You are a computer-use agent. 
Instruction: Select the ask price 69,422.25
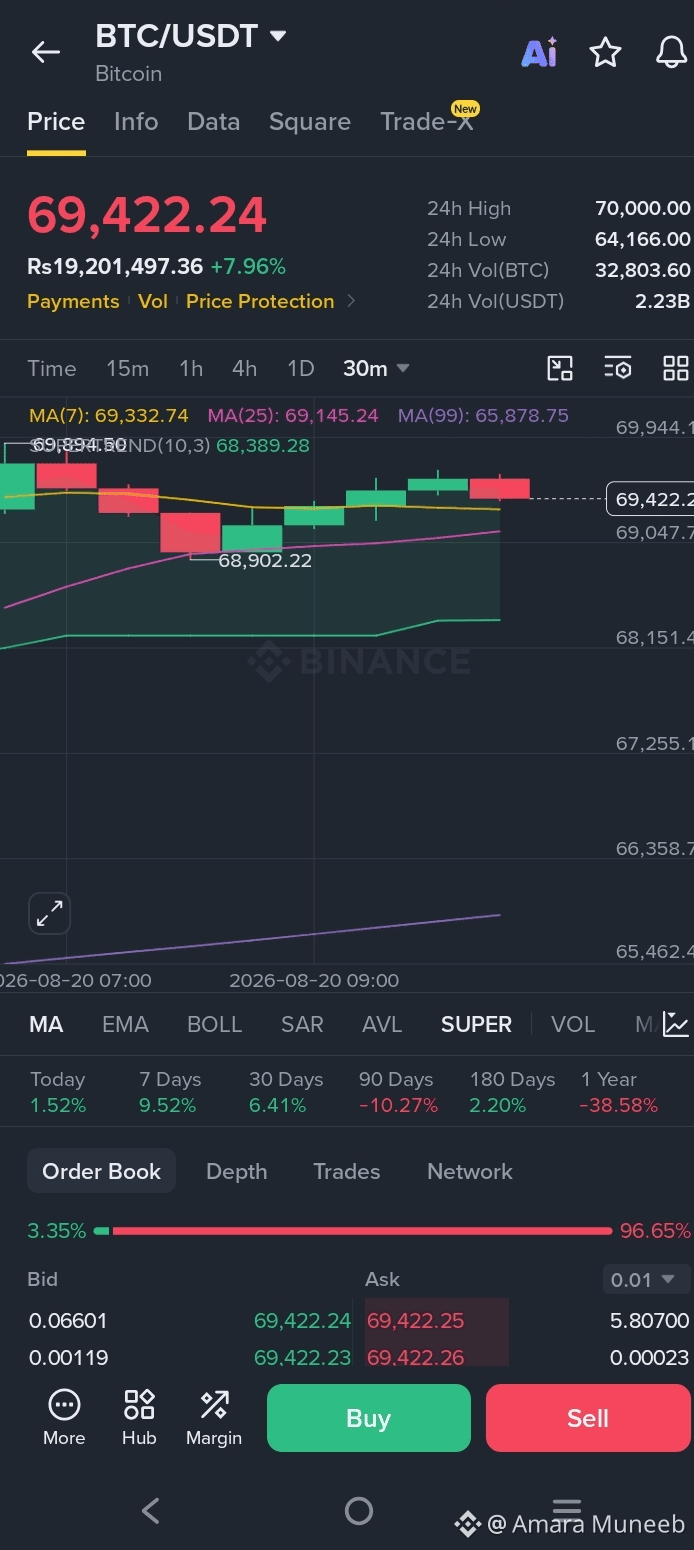(416, 1320)
